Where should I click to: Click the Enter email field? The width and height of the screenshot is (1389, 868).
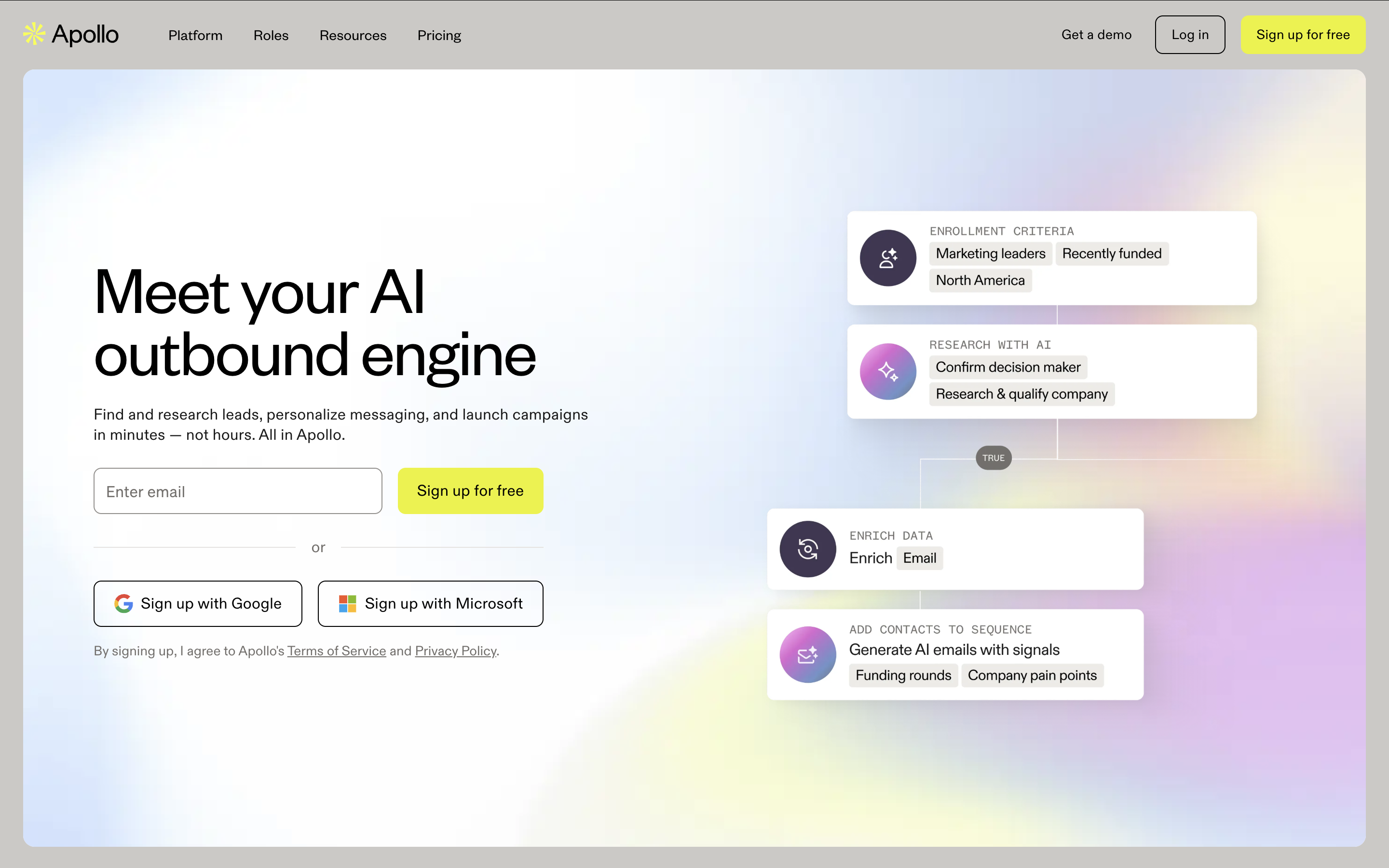pyautogui.click(x=237, y=491)
